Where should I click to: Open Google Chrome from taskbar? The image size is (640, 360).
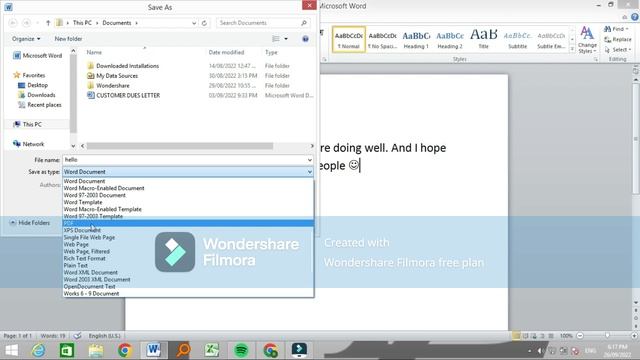pyautogui.click(x=125, y=350)
